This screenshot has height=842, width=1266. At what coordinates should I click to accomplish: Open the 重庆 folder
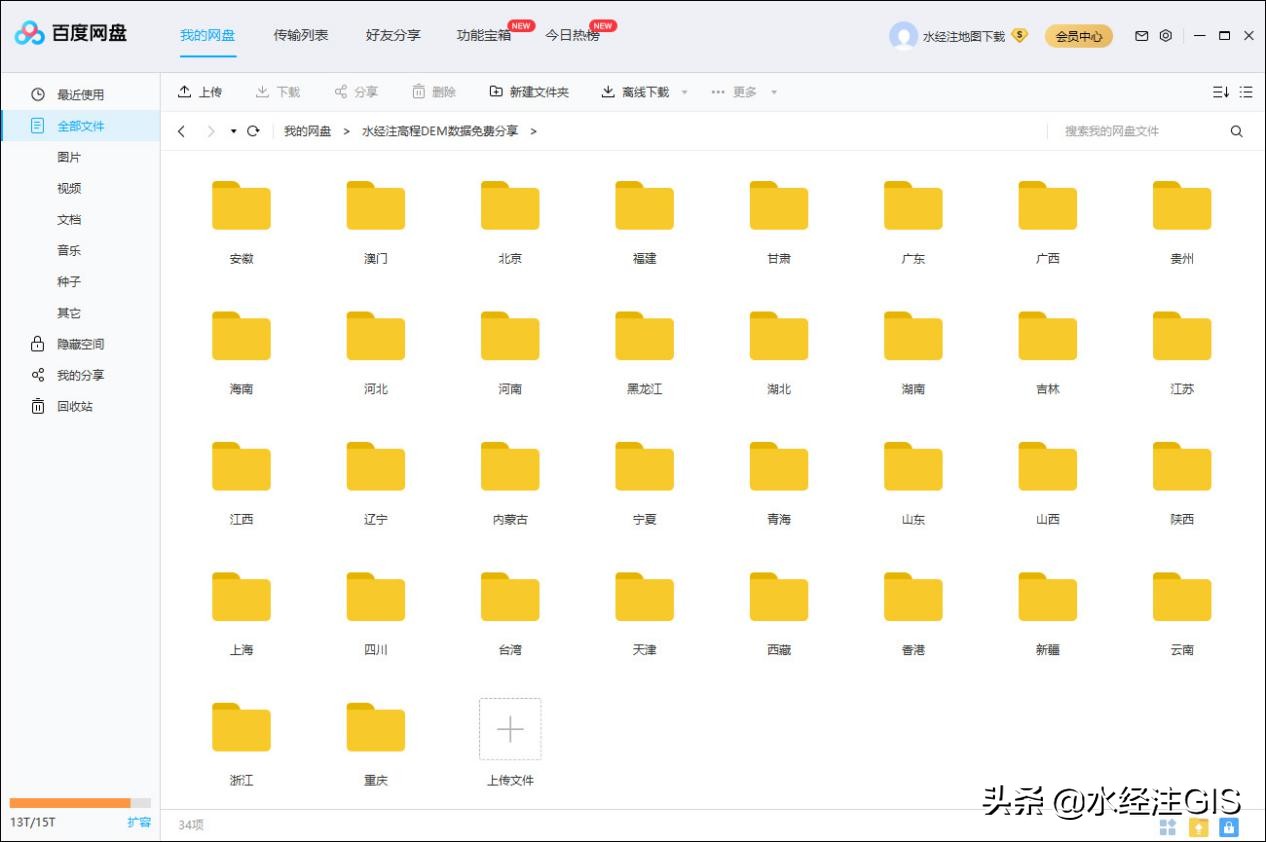coord(375,727)
